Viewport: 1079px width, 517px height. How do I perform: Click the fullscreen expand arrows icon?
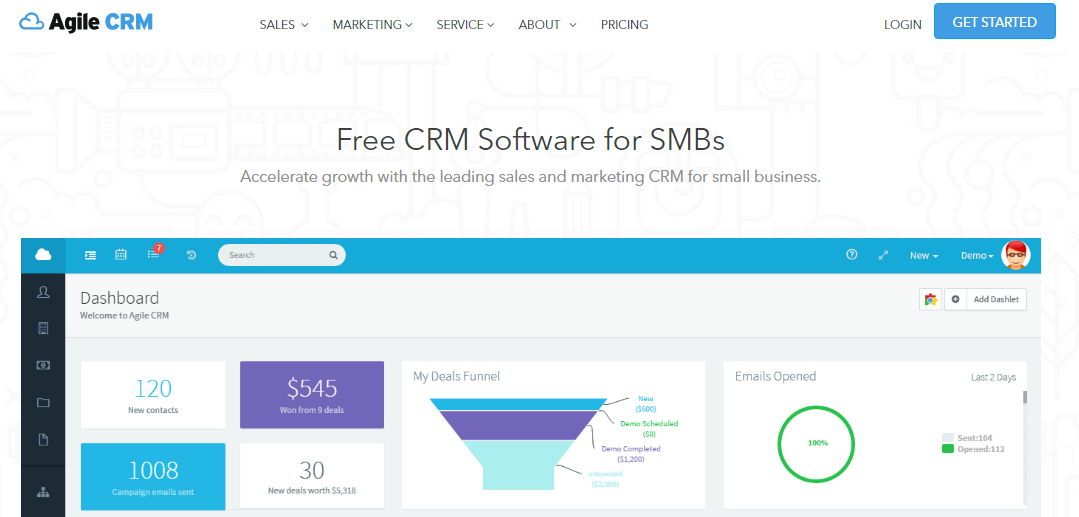(883, 255)
